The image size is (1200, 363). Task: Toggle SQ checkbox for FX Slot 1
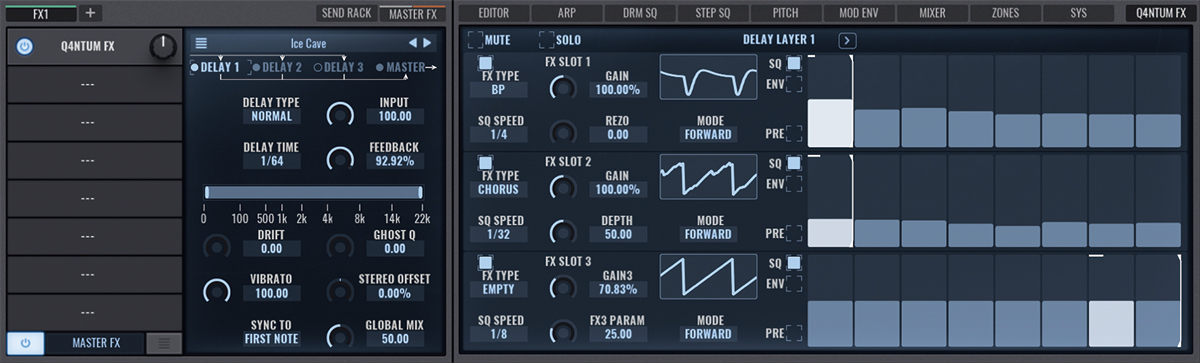click(x=793, y=63)
